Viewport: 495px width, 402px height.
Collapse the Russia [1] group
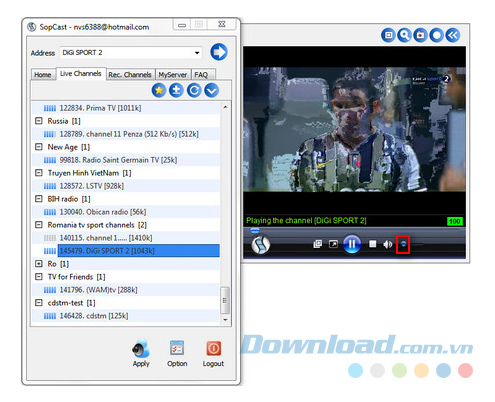[39, 121]
